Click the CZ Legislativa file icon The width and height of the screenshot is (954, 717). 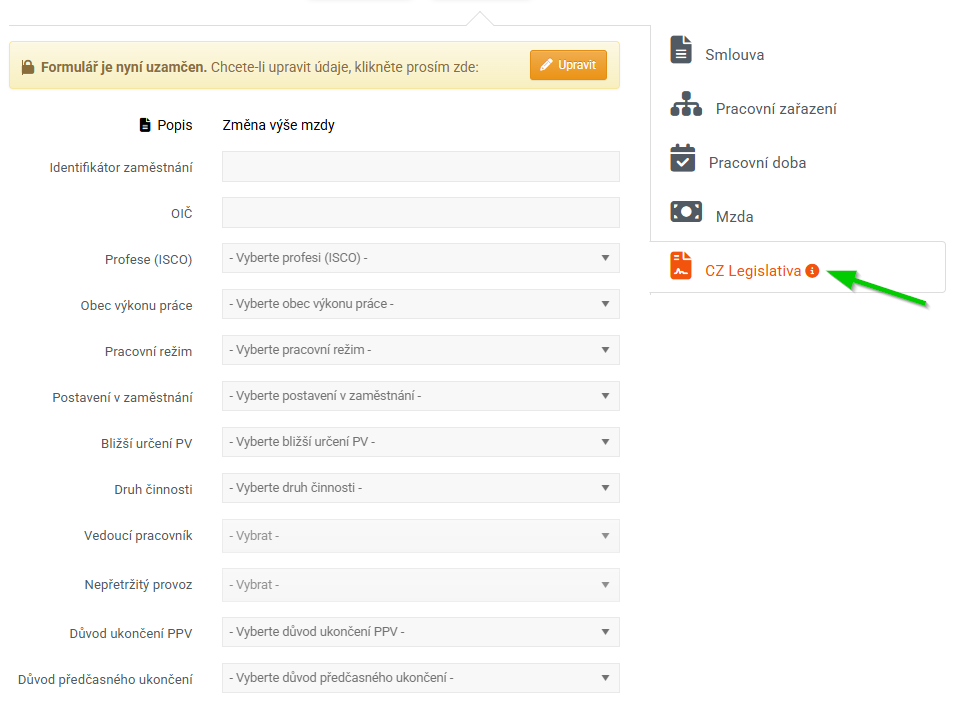681,266
